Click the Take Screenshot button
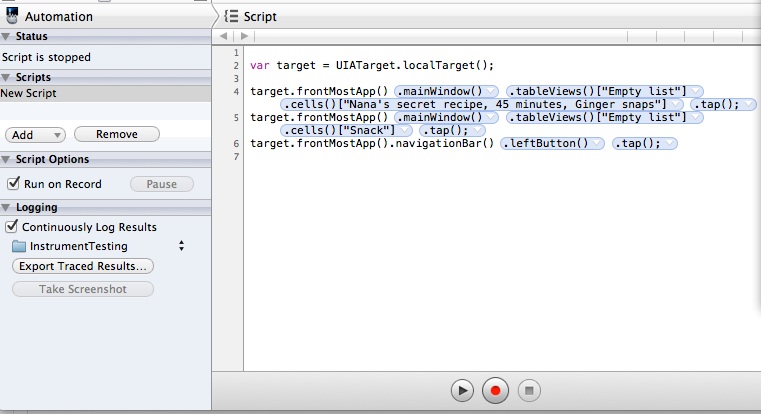The height and width of the screenshot is (414, 761). [x=83, y=289]
